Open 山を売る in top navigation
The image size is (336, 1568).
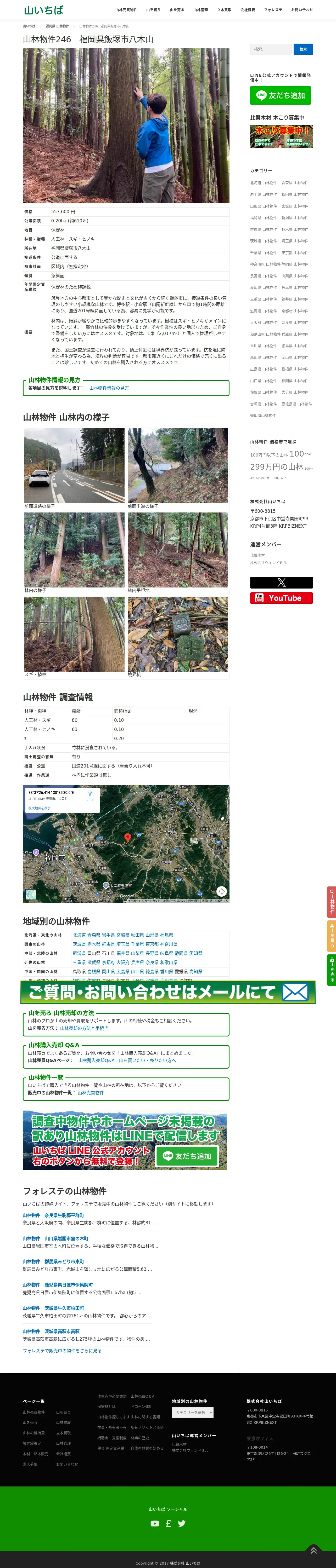[x=177, y=10]
